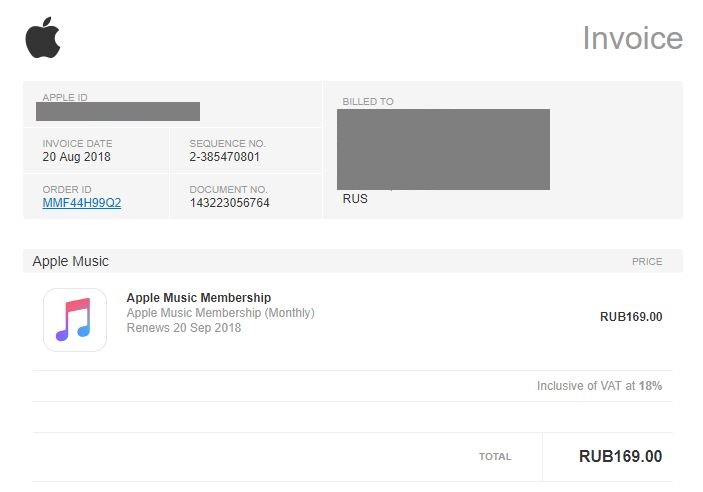
Task: Select the redacted Apple ID field
Action: [x=118, y=111]
